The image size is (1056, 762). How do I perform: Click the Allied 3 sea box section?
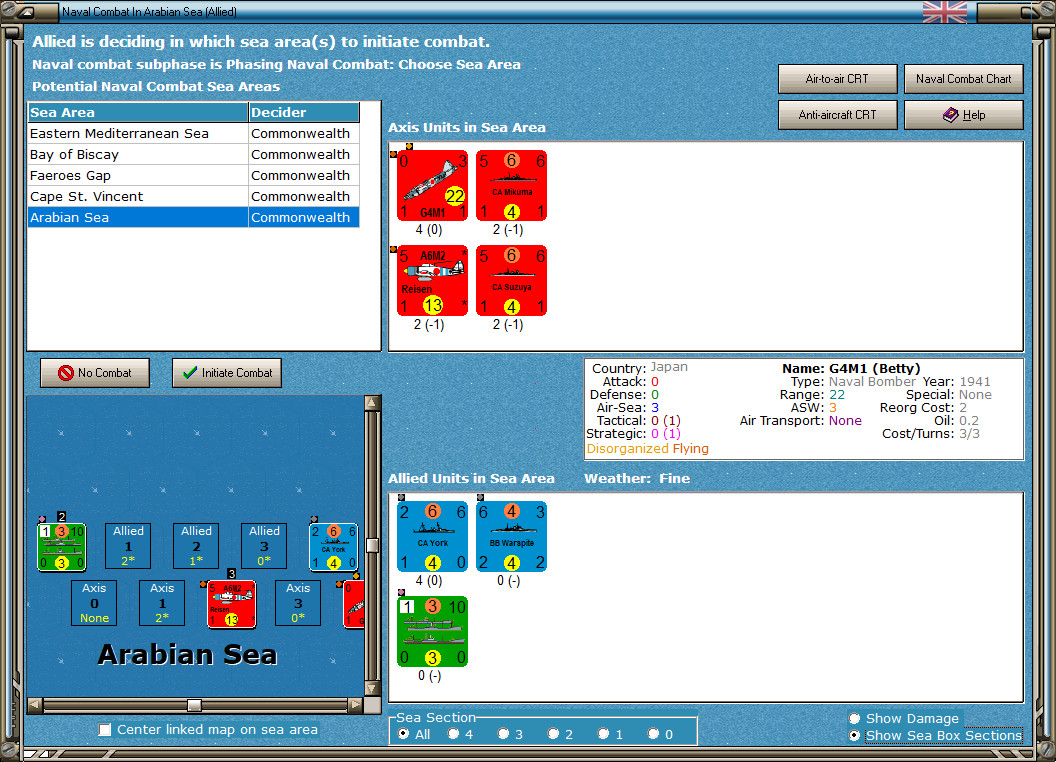264,546
